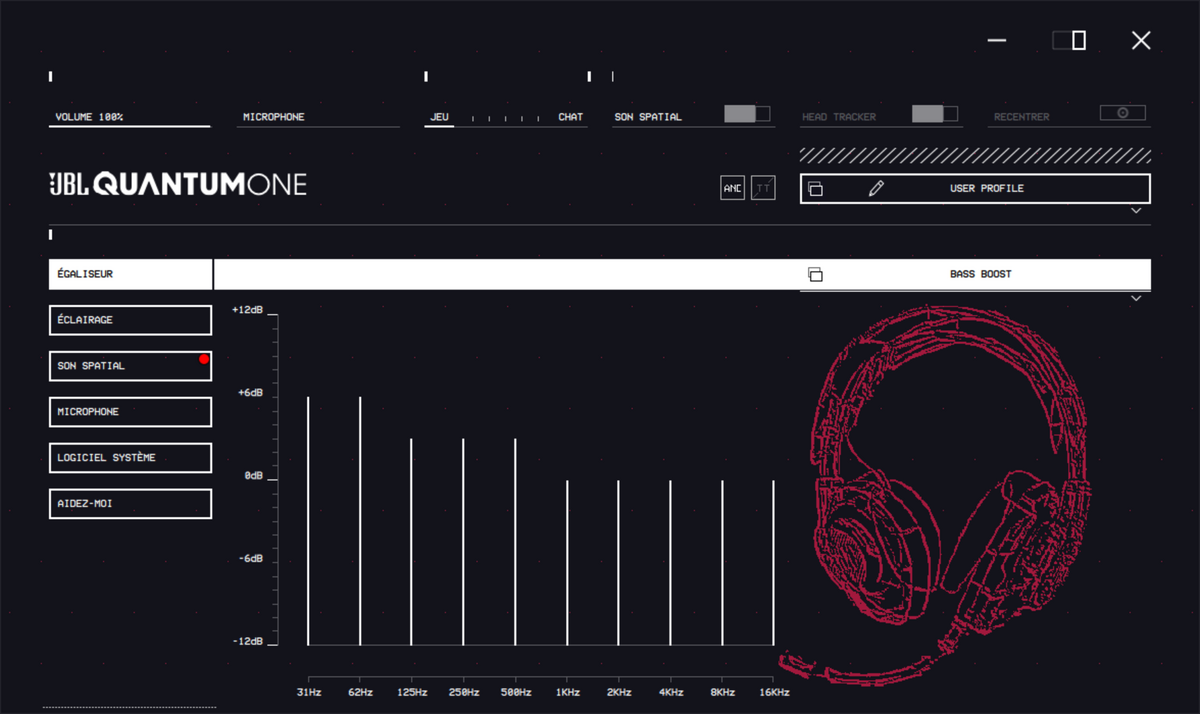This screenshot has height=714, width=1200.
Task: Click the 62Hz equalizer band bar
Action: [x=360, y=521]
